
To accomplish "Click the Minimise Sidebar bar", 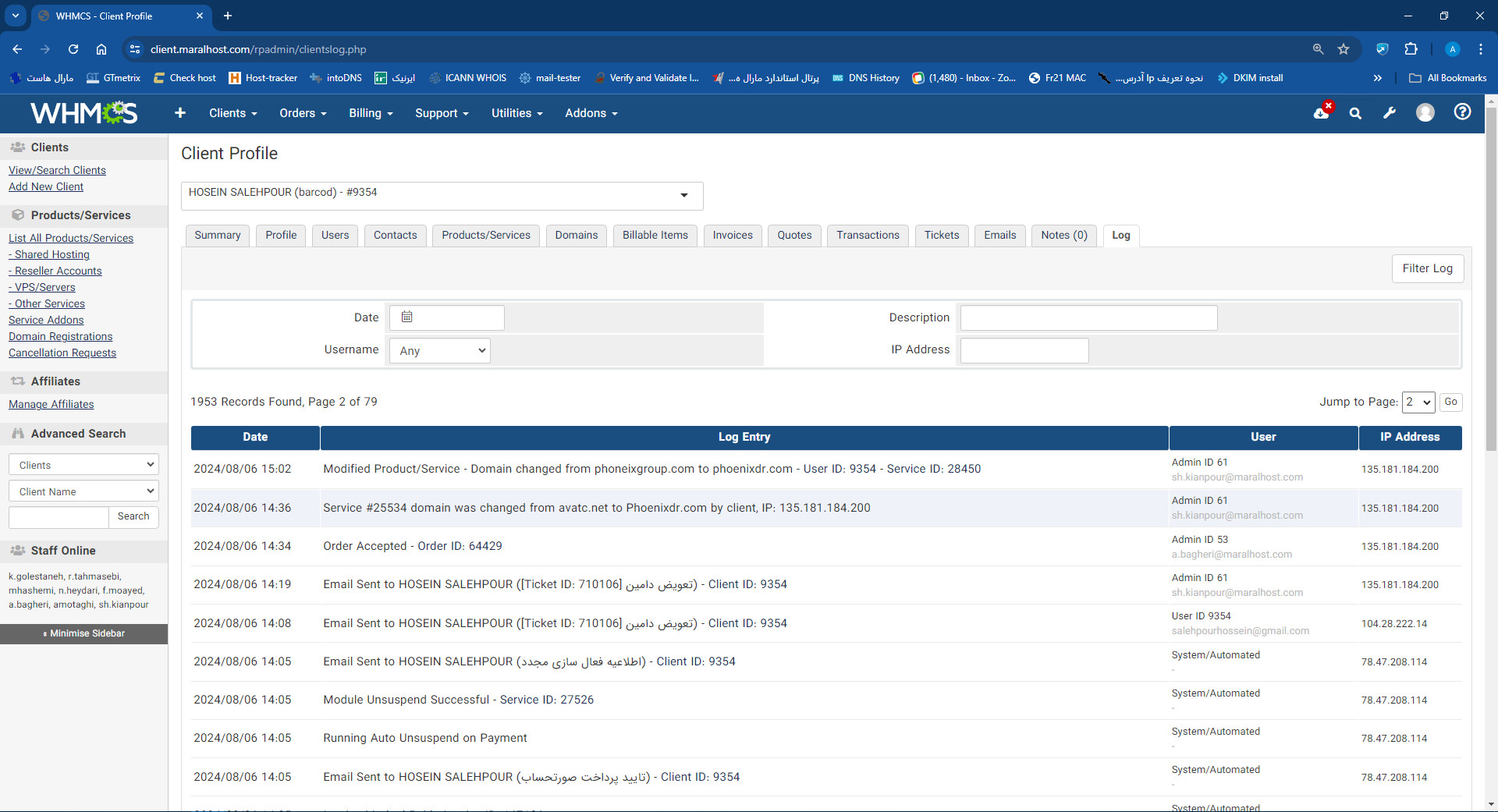I will coord(84,633).
